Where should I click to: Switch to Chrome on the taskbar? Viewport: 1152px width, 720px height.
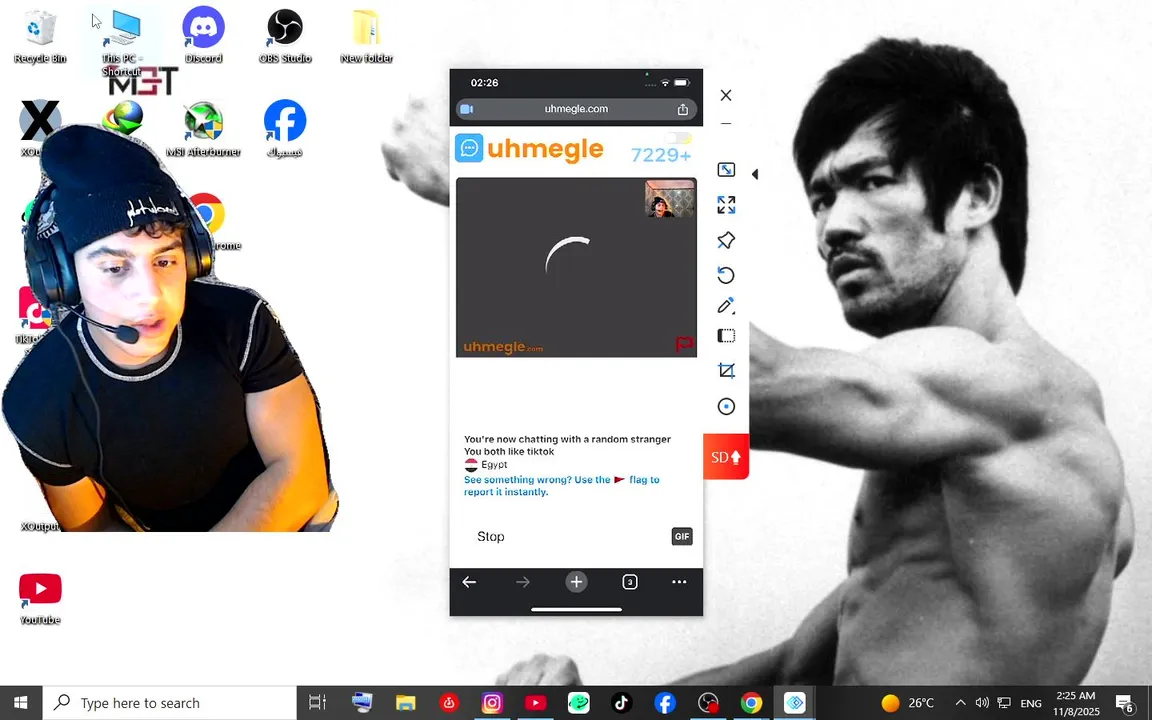(751, 703)
